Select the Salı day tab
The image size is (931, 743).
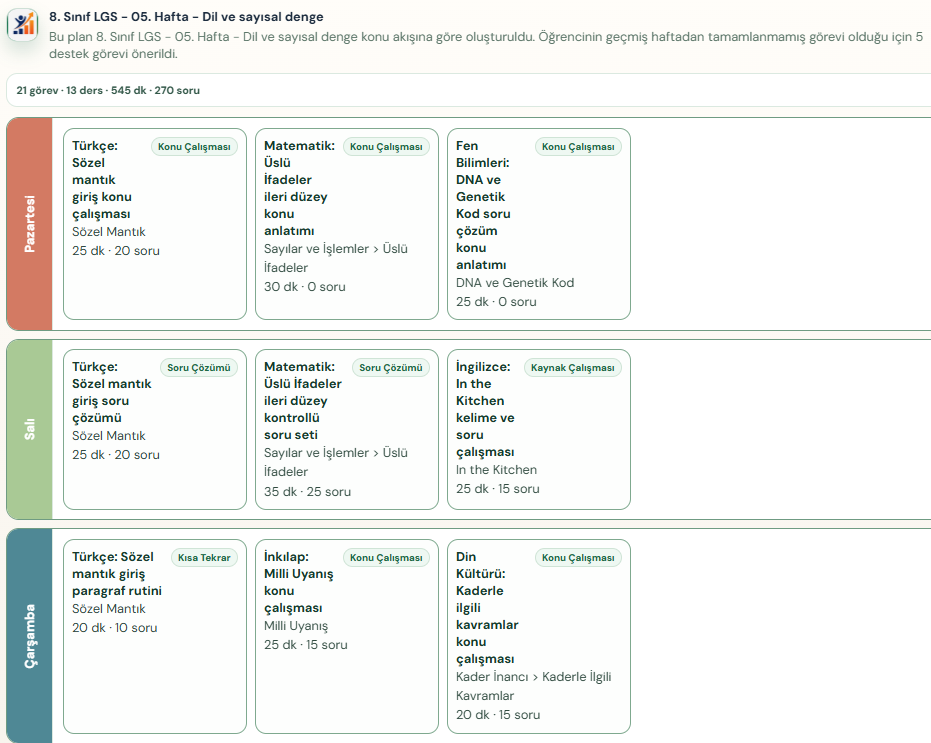pos(29,429)
